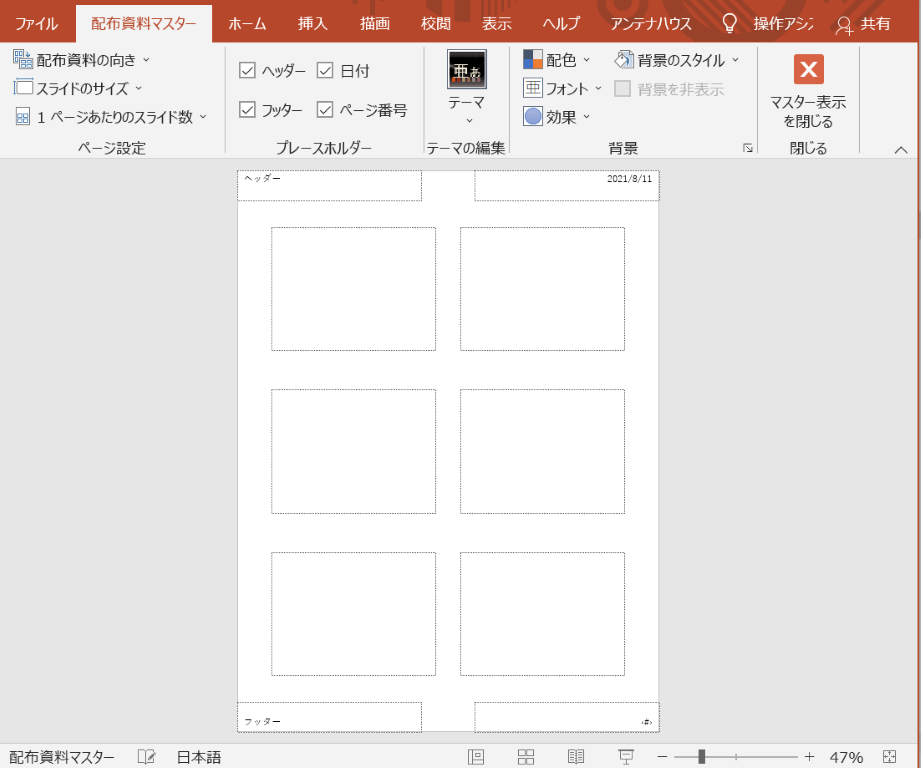Start slideshow from status bar icon
The image size is (921, 768).
coord(626,757)
